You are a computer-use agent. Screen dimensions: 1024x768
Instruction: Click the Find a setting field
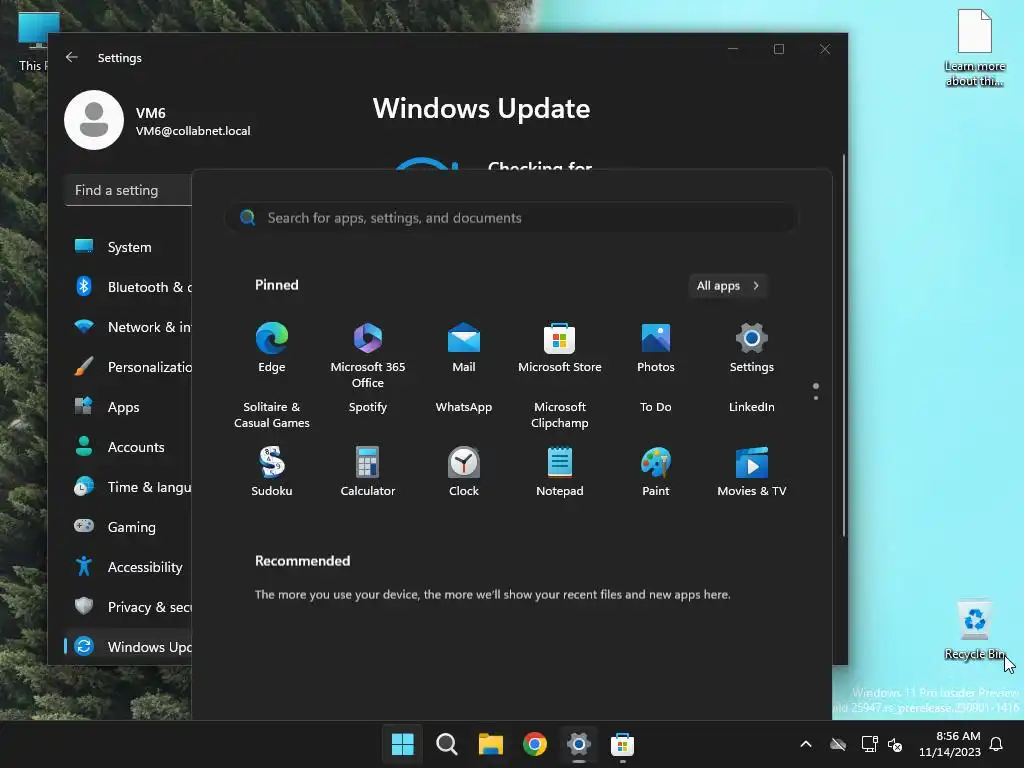tap(128, 190)
